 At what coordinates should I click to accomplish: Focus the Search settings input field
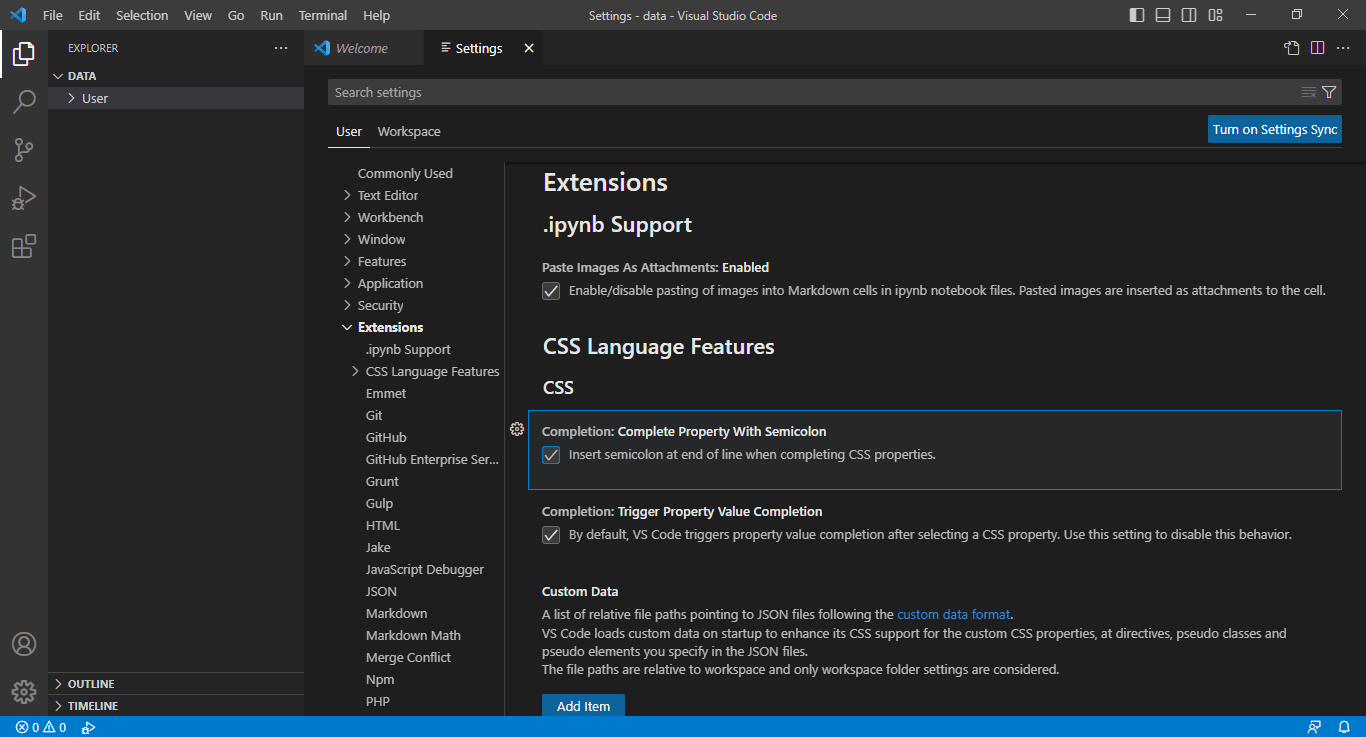(x=813, y=92)
